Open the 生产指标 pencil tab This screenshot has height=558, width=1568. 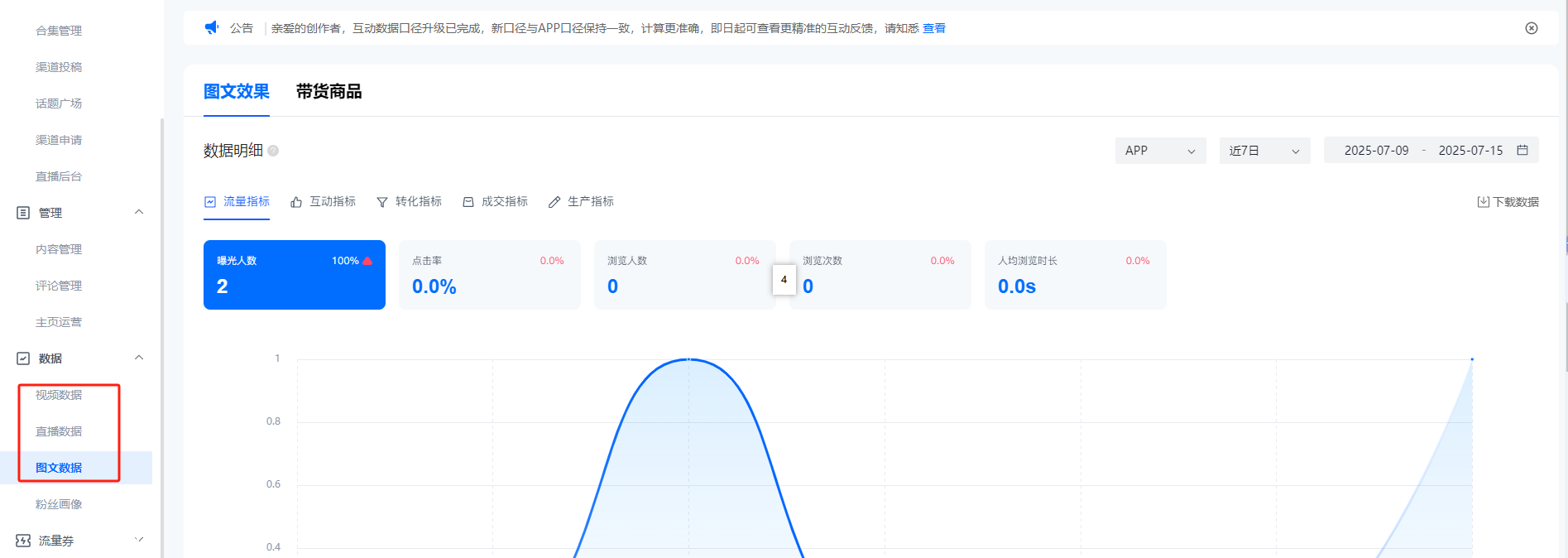582,202
